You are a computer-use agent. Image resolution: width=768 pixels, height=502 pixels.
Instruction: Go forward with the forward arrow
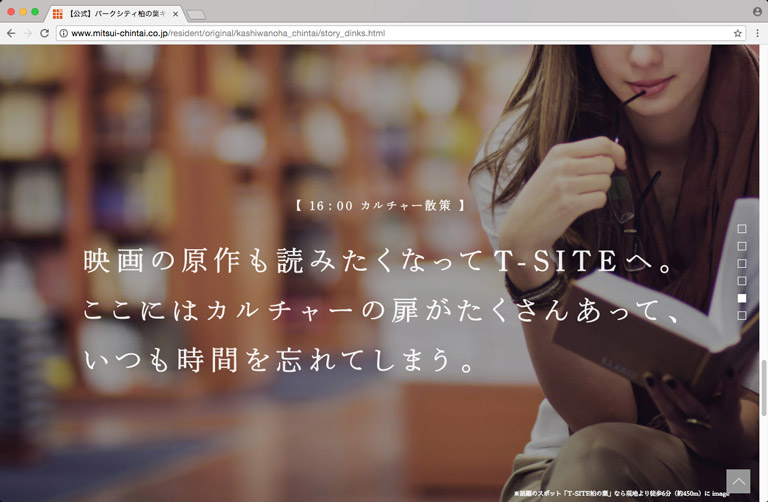(x=28, y=33)
